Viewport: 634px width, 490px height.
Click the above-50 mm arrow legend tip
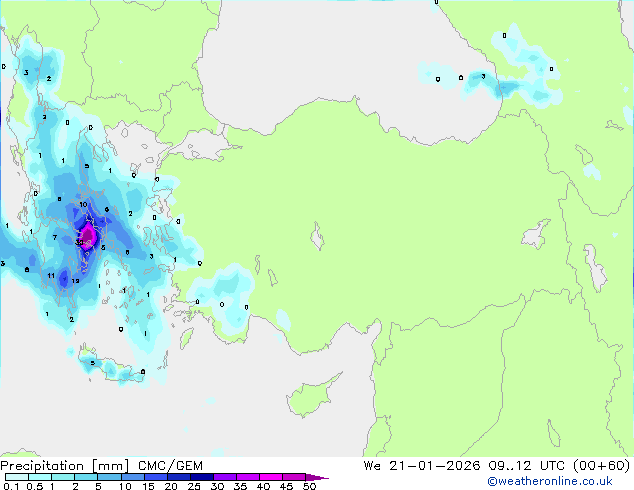click(316, 477)
